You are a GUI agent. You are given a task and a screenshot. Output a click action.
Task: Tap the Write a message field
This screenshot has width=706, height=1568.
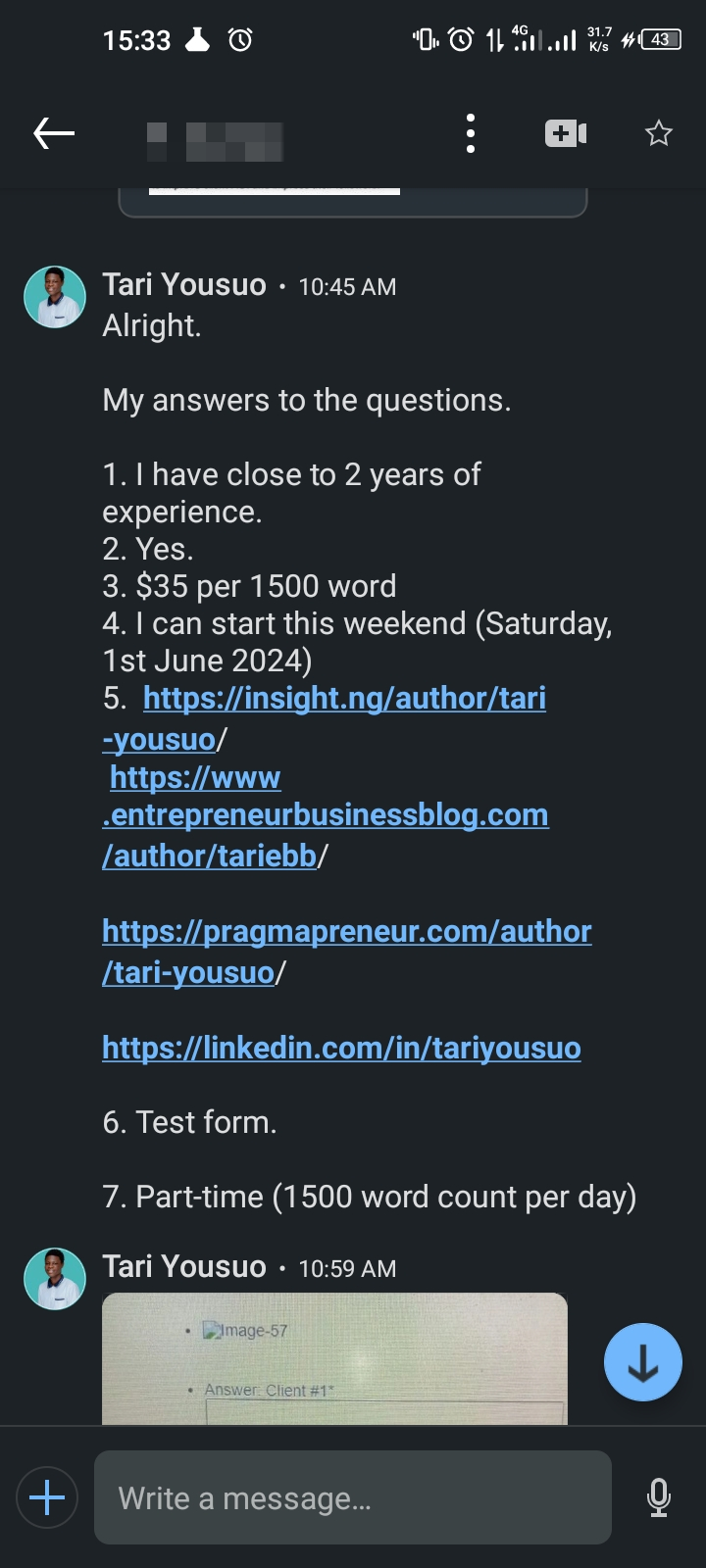pos(353,1497)
